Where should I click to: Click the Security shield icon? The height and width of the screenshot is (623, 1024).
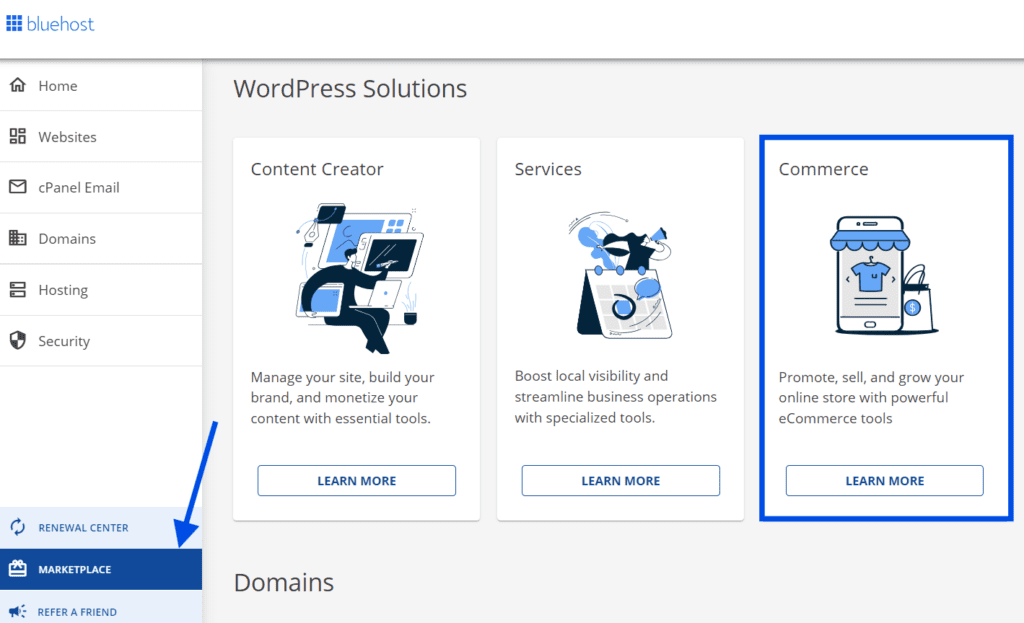point(18,340)
